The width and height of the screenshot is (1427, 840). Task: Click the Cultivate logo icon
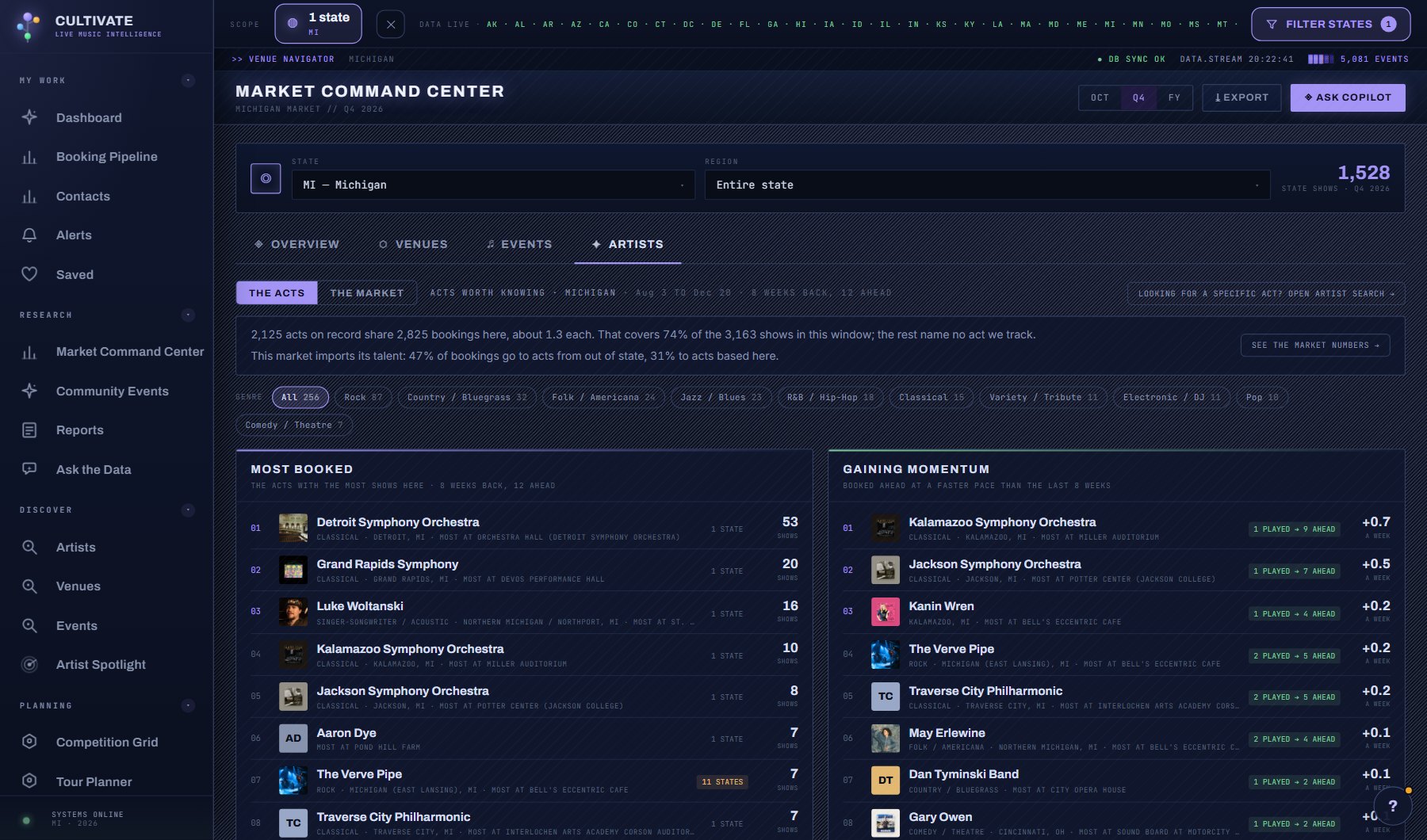click(x=29, y=26)
